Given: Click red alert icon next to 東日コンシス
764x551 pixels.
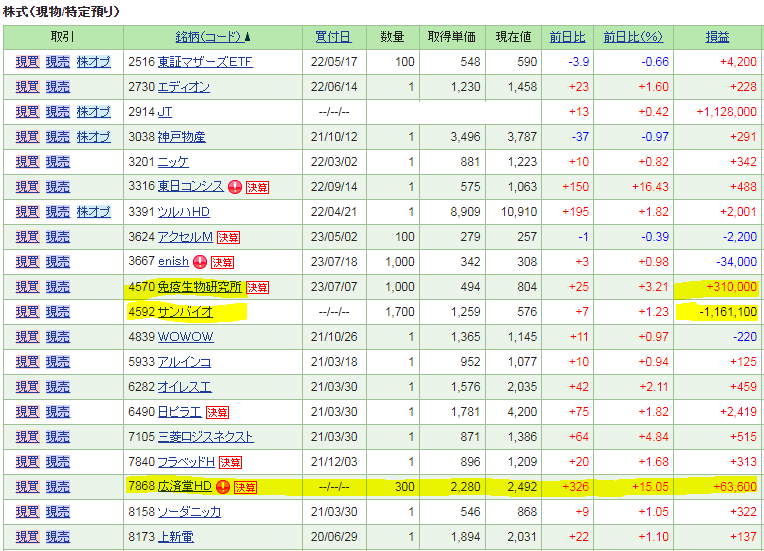Looking at the screenshot, I should tap(235, 187).
